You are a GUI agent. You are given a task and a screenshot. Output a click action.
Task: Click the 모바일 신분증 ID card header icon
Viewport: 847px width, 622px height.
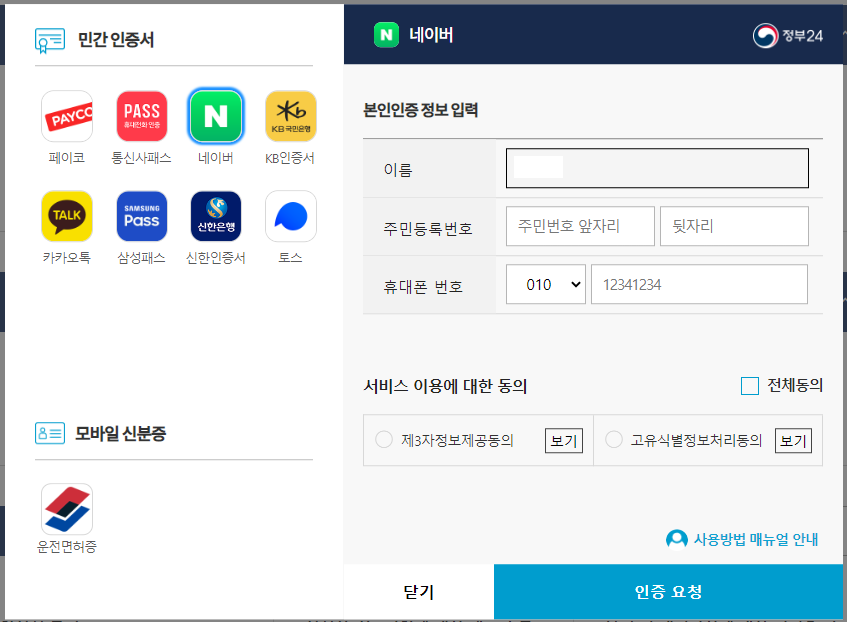[x=50, y=433]
